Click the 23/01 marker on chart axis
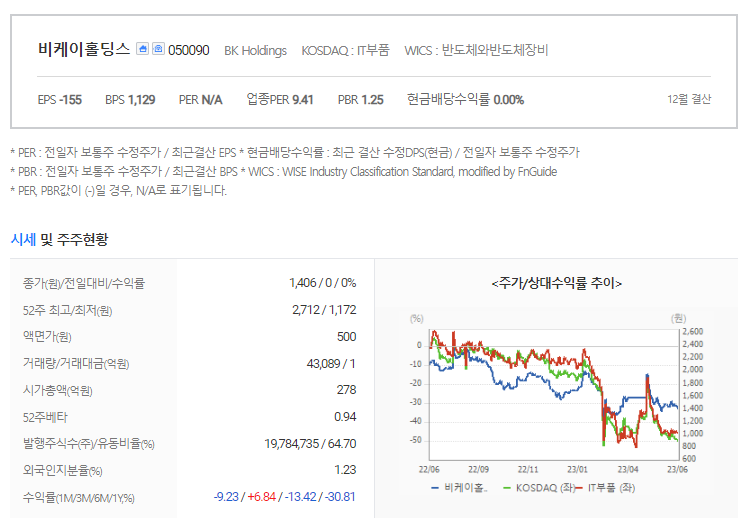This screenshot has width=744, height=518. tap(577, 470)
